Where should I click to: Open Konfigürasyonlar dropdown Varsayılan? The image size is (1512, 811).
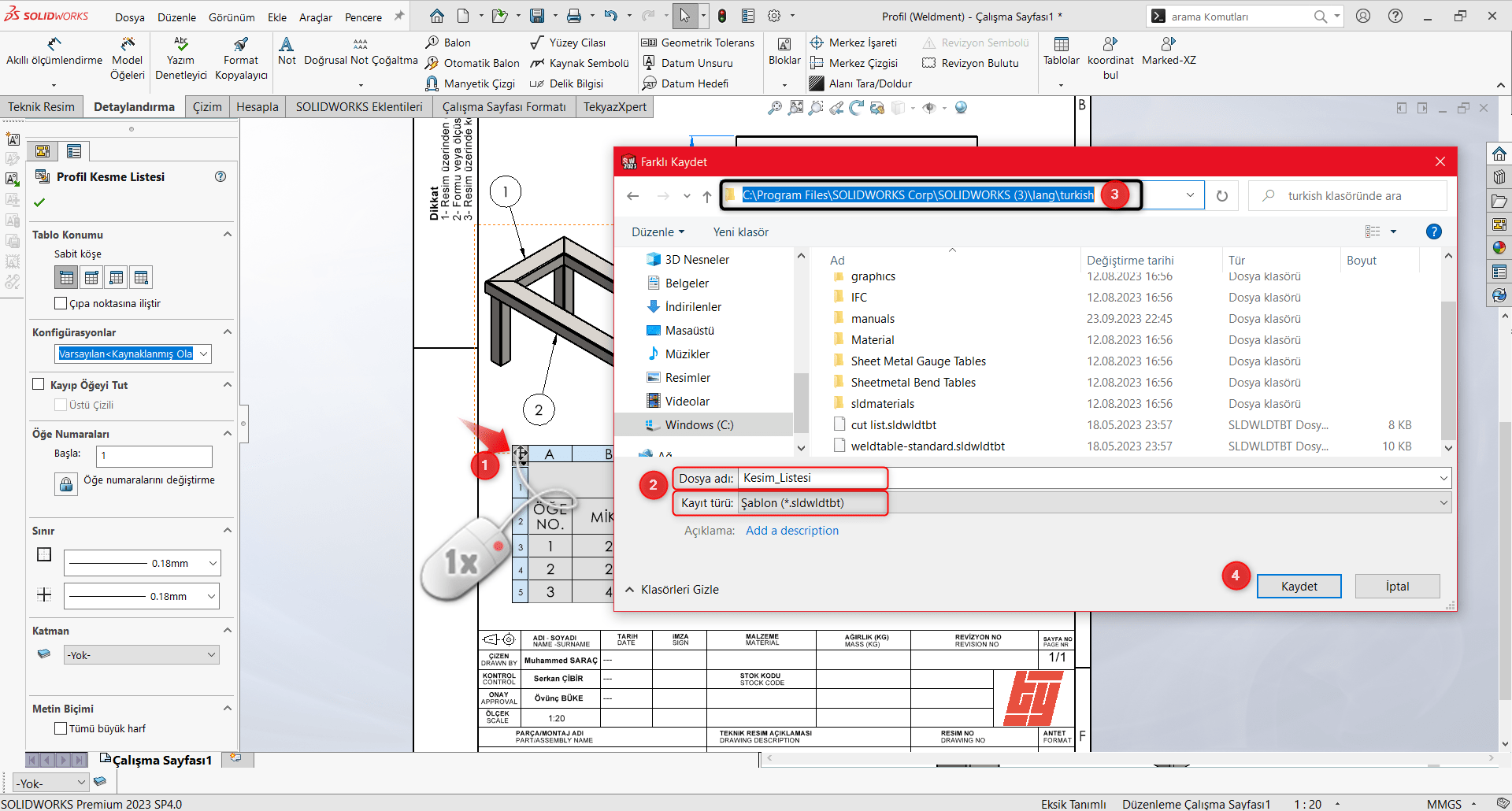134,354
